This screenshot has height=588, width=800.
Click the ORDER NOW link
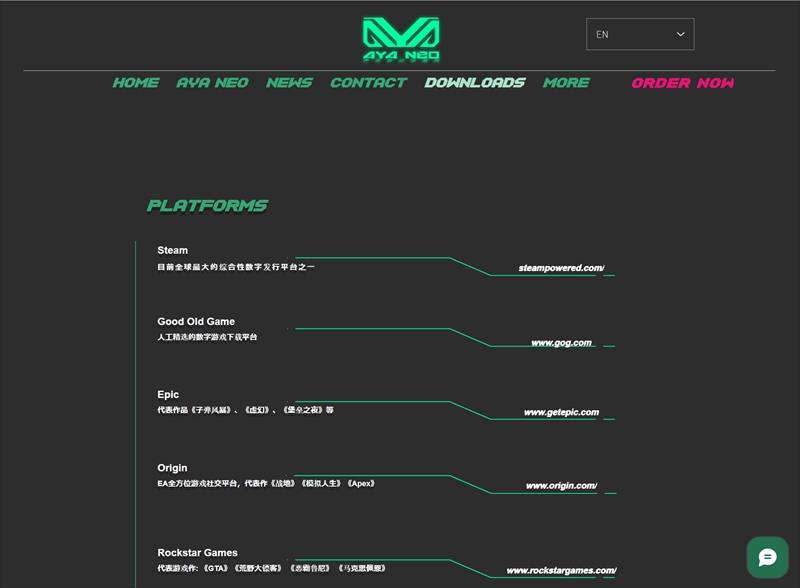tap(683, 83)
